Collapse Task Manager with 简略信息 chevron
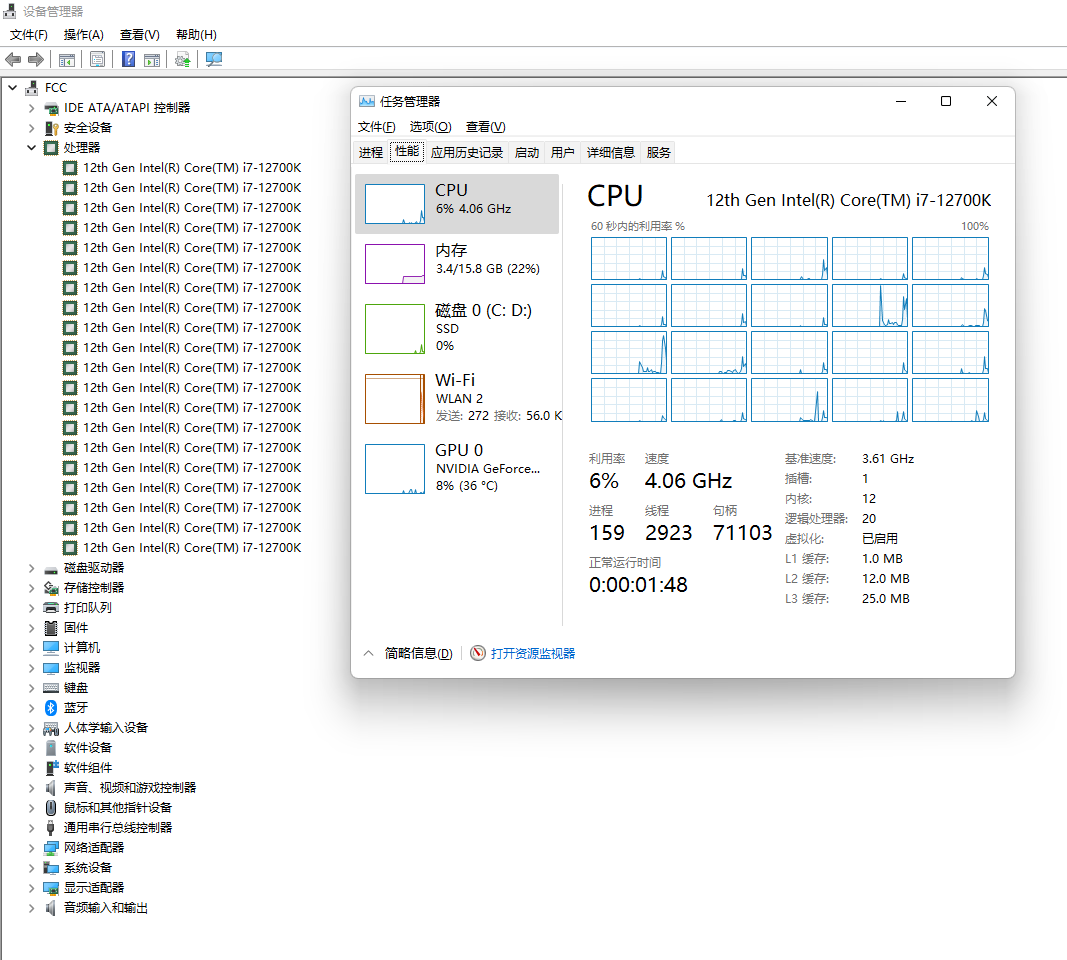Viewport: 1067px width, 960px height. 368,653
